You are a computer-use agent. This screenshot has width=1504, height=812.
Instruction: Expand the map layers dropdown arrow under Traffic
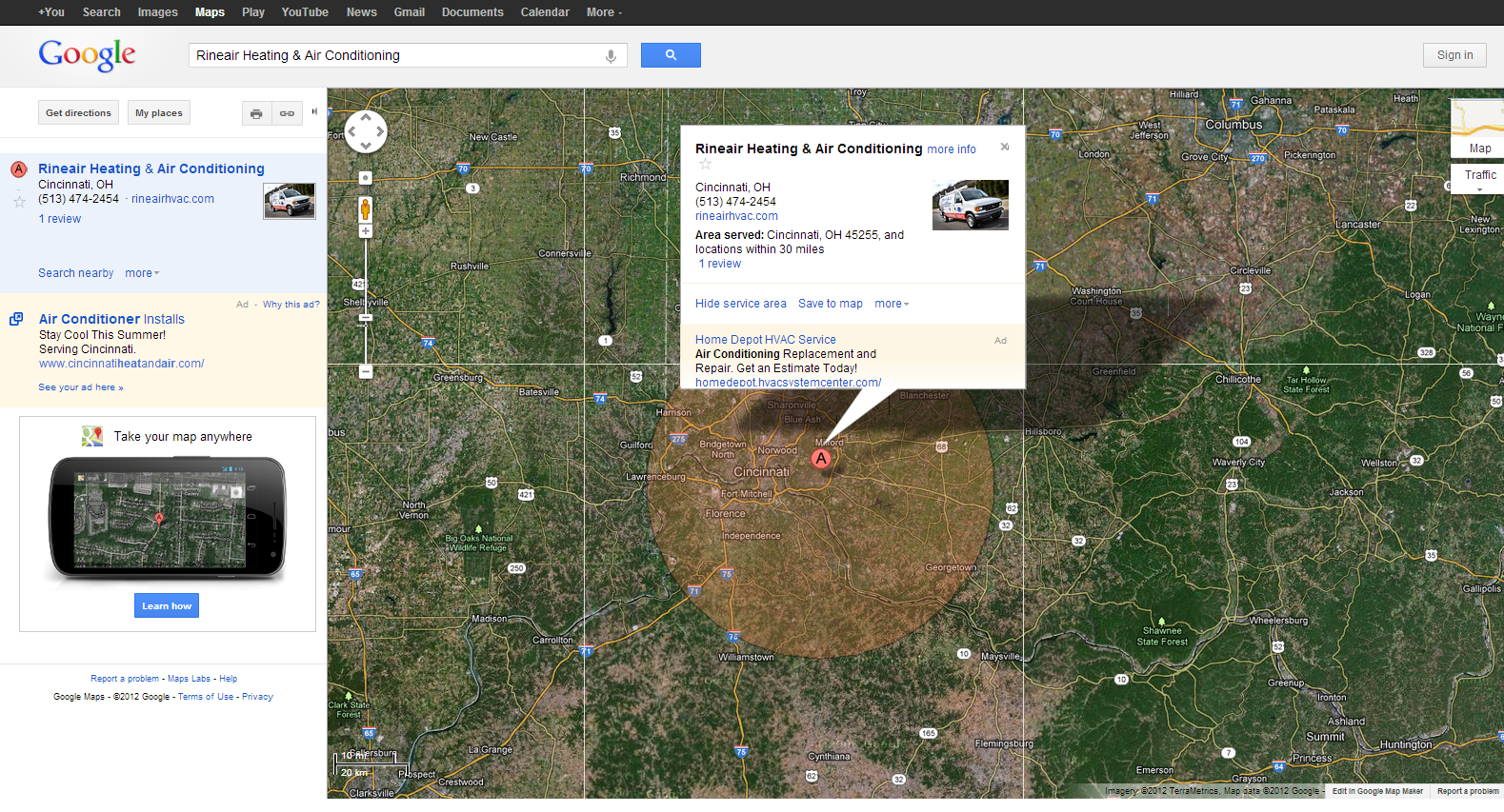click(1479, 190)
